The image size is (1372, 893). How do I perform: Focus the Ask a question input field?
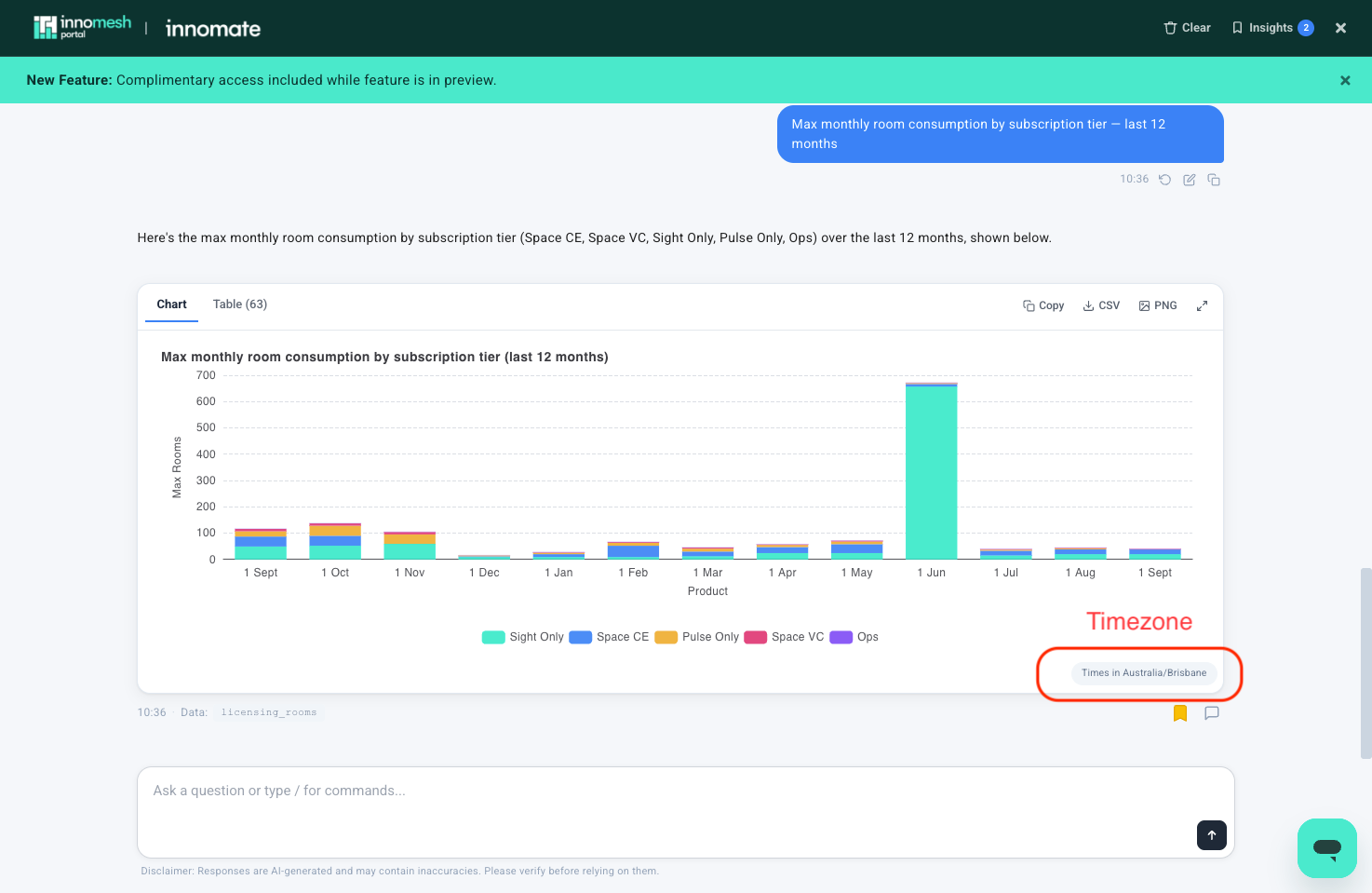coord(685,812)
